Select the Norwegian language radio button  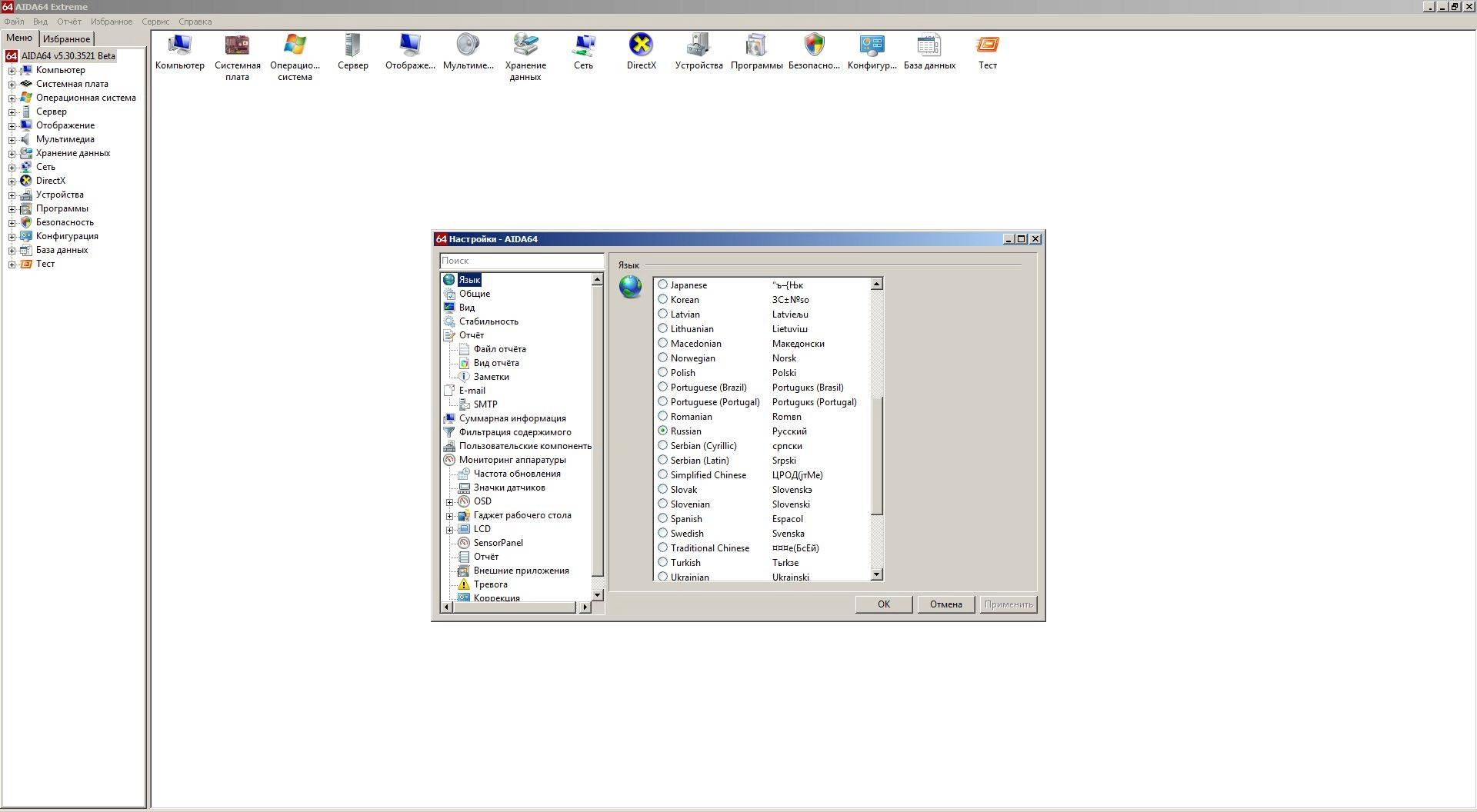[662, 358]
